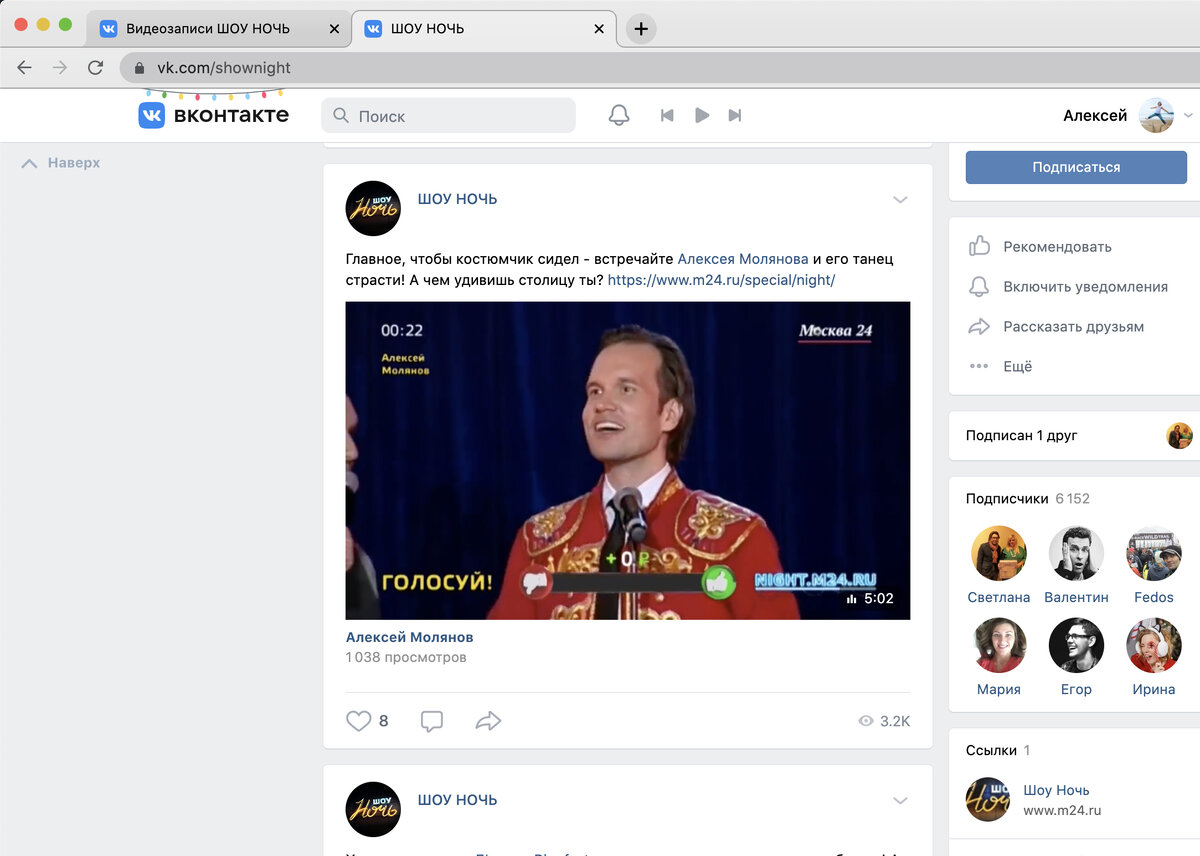
Task: Play the Алексей Молянов video
Action: (628, 461)
